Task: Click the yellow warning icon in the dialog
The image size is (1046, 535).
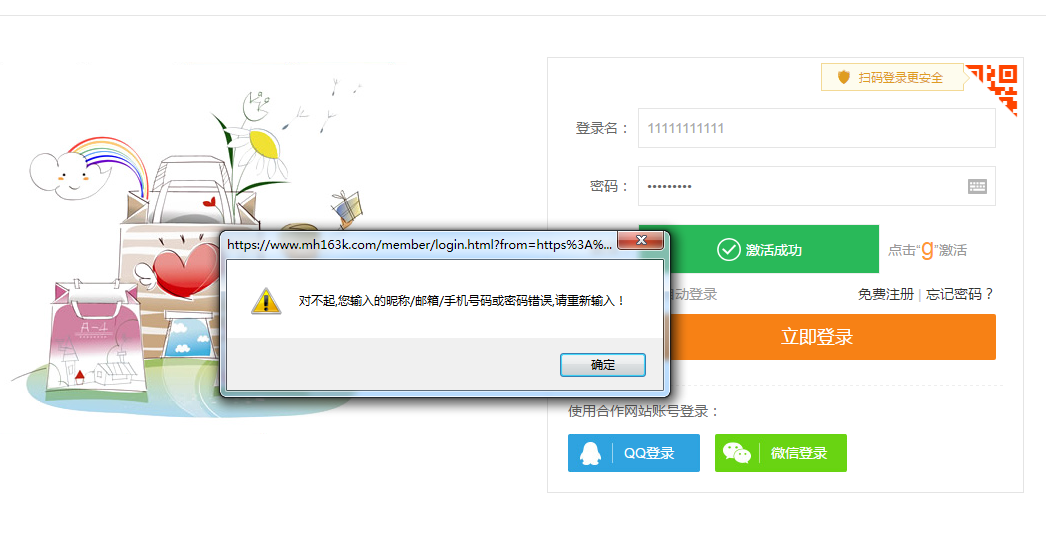Action: coord(265,300)
